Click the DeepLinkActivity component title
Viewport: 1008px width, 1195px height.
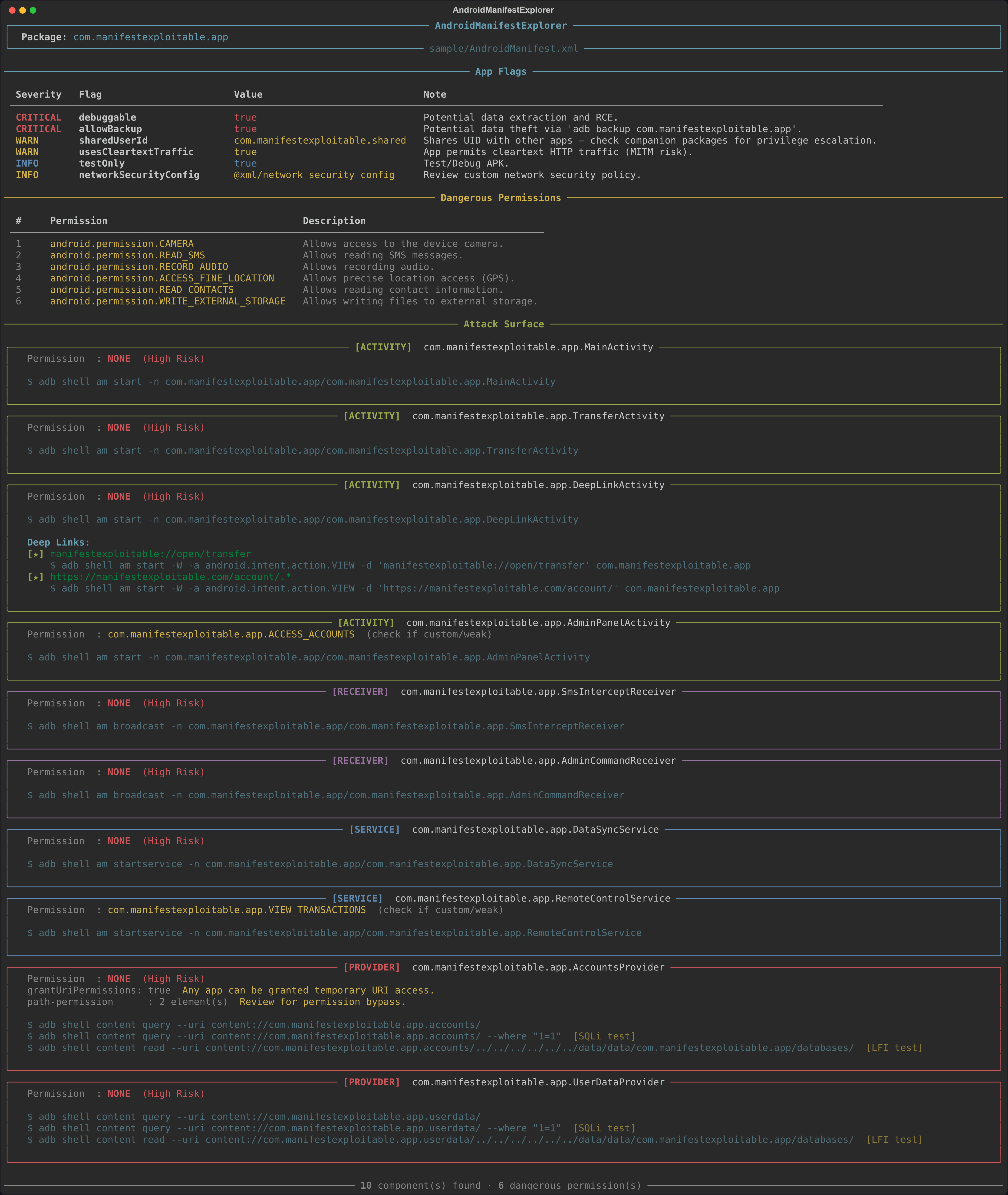[538, 485]
